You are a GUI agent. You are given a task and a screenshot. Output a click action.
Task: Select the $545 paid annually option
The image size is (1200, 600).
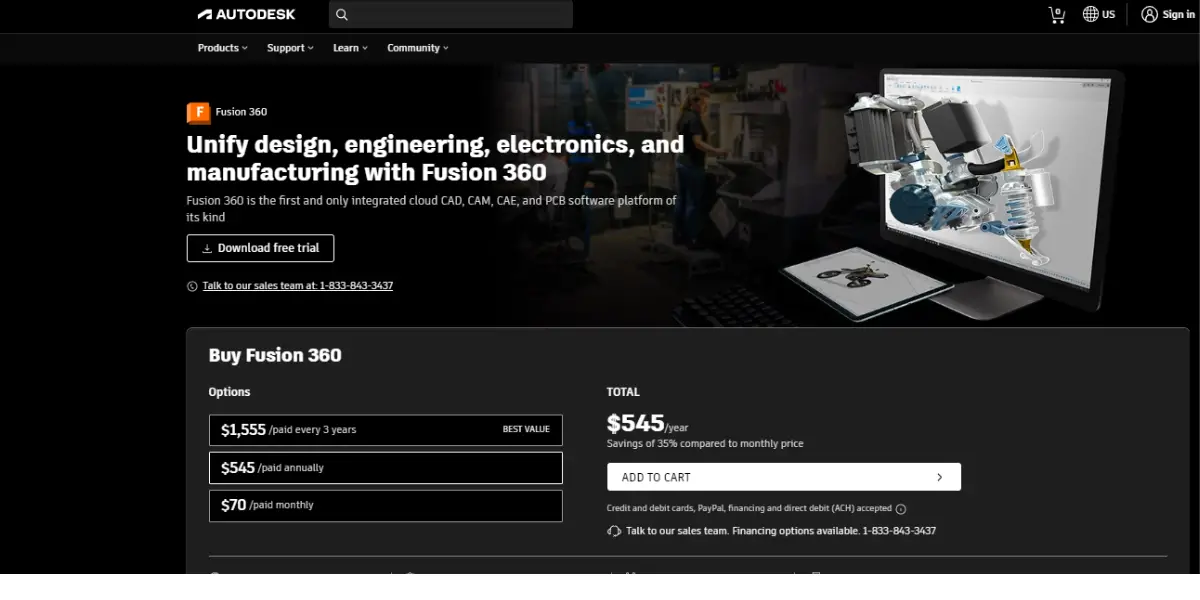(385, 468)
